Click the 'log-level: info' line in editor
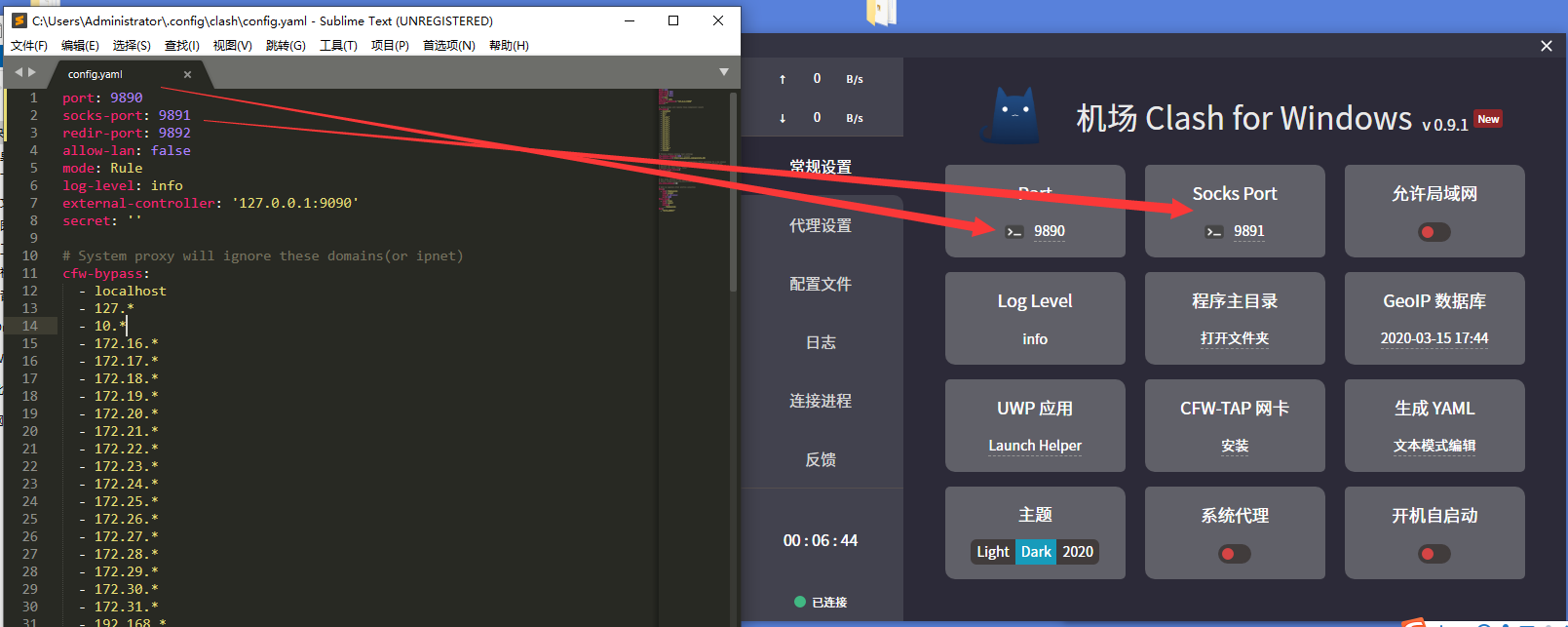The image size is (1568, 627). point(123,185)
